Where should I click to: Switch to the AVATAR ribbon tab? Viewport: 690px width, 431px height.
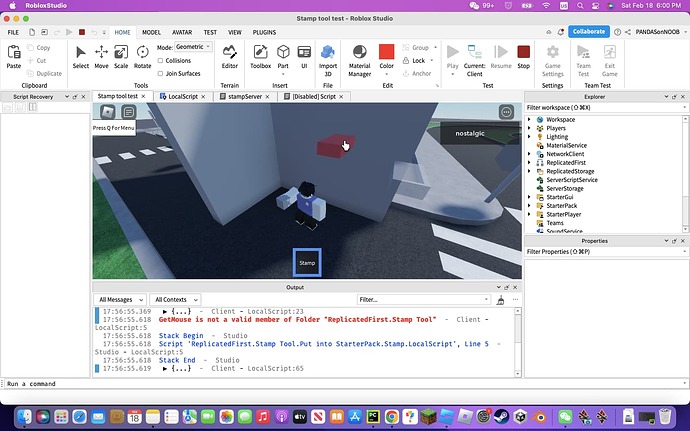pos(182,32)
